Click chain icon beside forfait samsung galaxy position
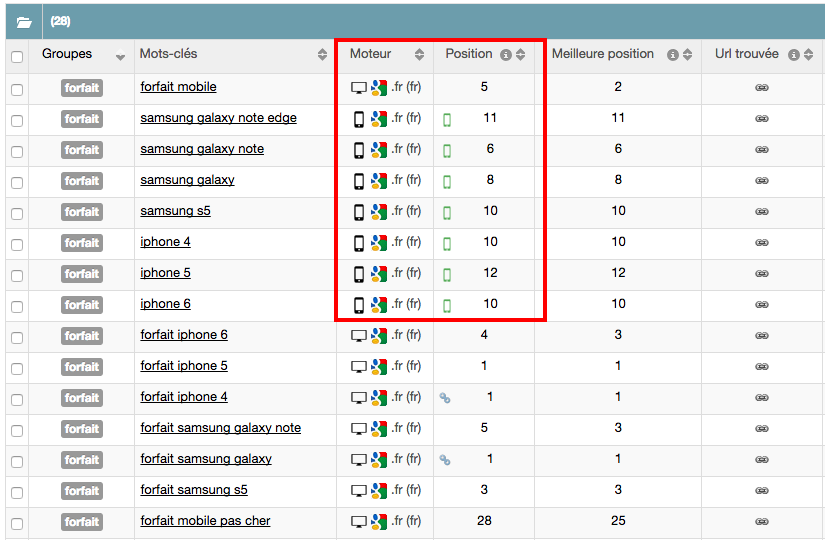 pos(445,460)
